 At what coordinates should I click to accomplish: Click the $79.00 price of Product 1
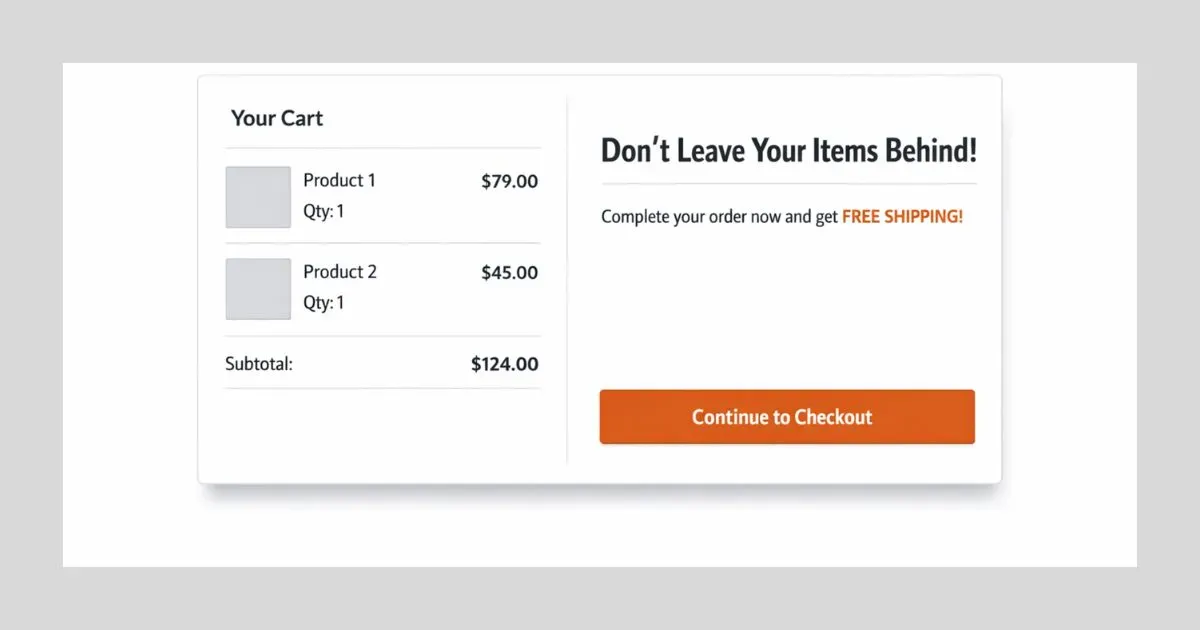click(508, 181)
